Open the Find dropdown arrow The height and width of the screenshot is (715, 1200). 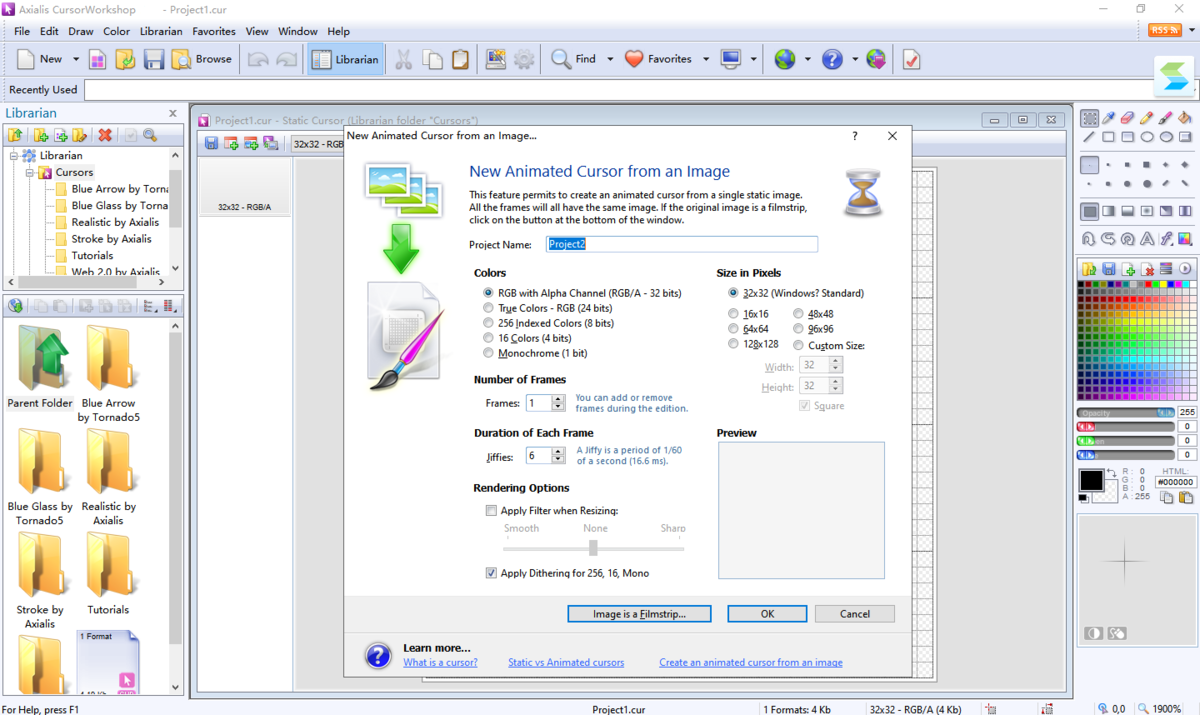[x=608, y=59]
